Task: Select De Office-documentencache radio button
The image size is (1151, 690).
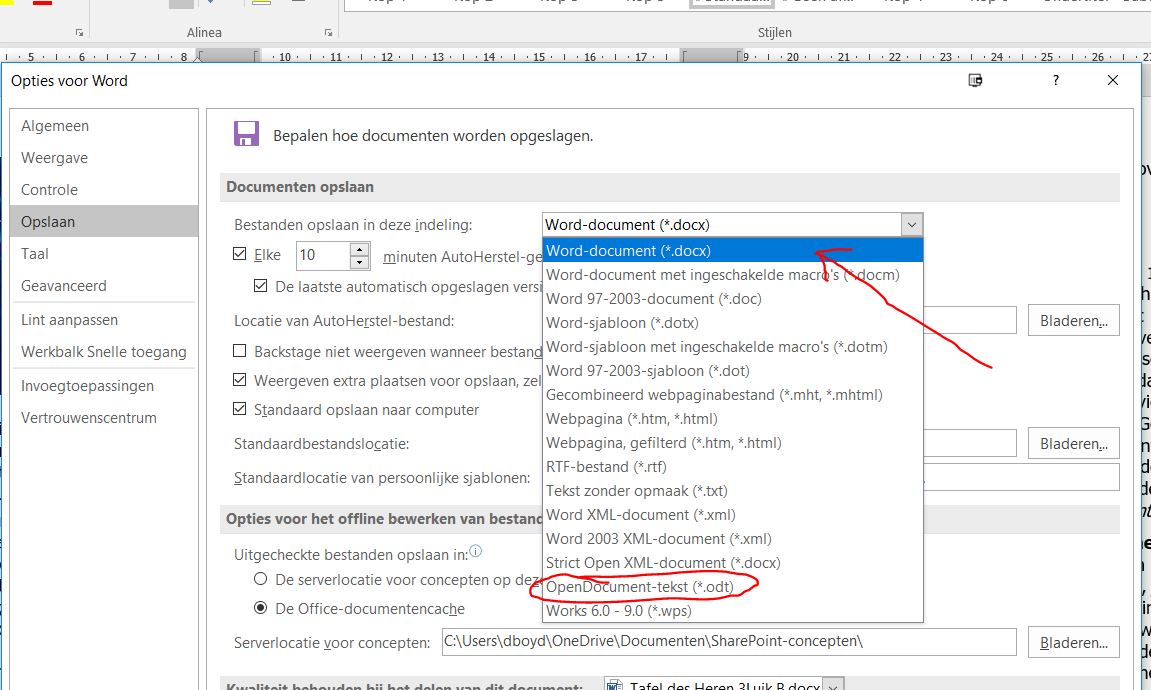Action: point(261,608)
